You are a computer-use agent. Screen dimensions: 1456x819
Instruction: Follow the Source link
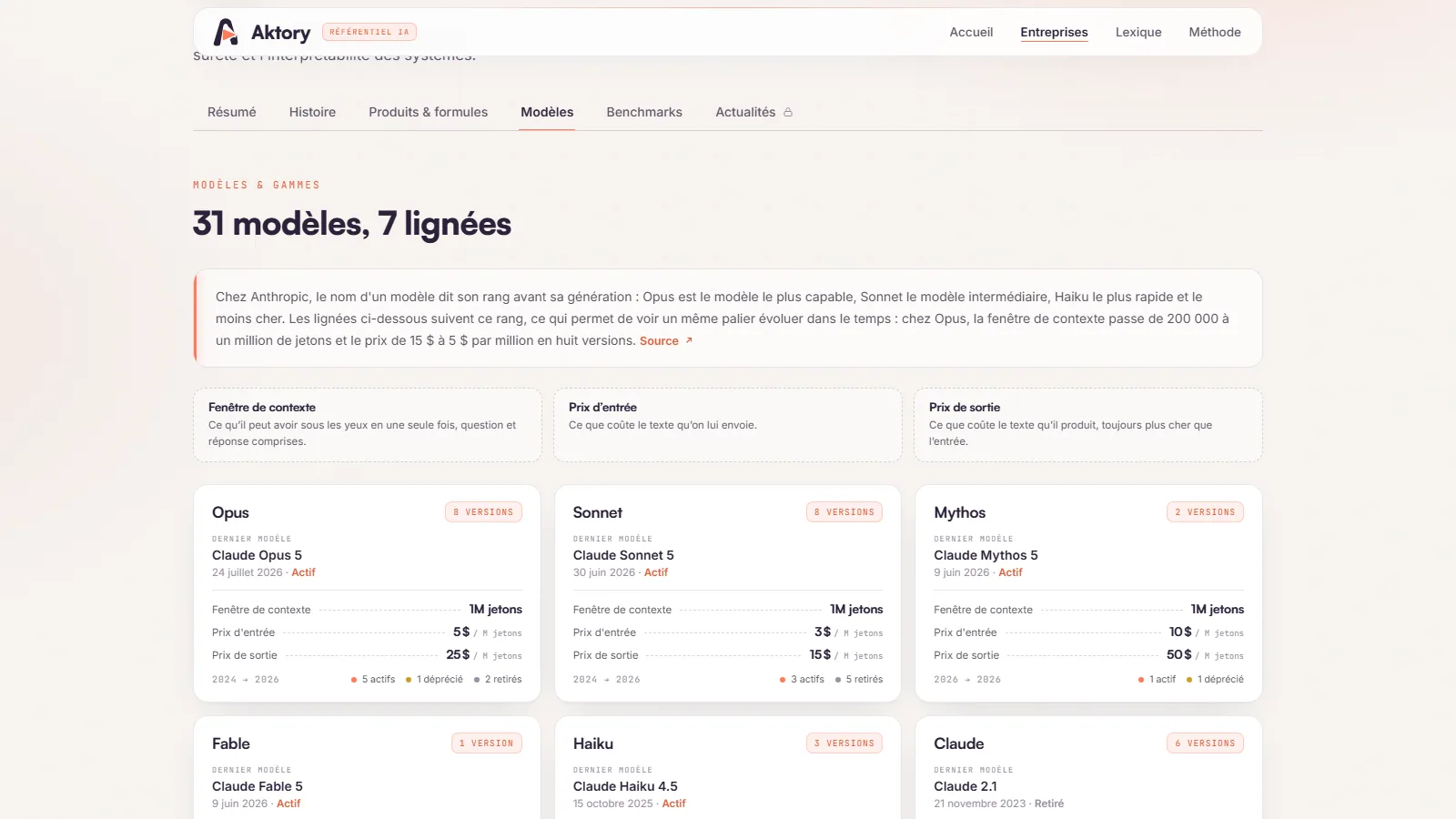(659, 340)
